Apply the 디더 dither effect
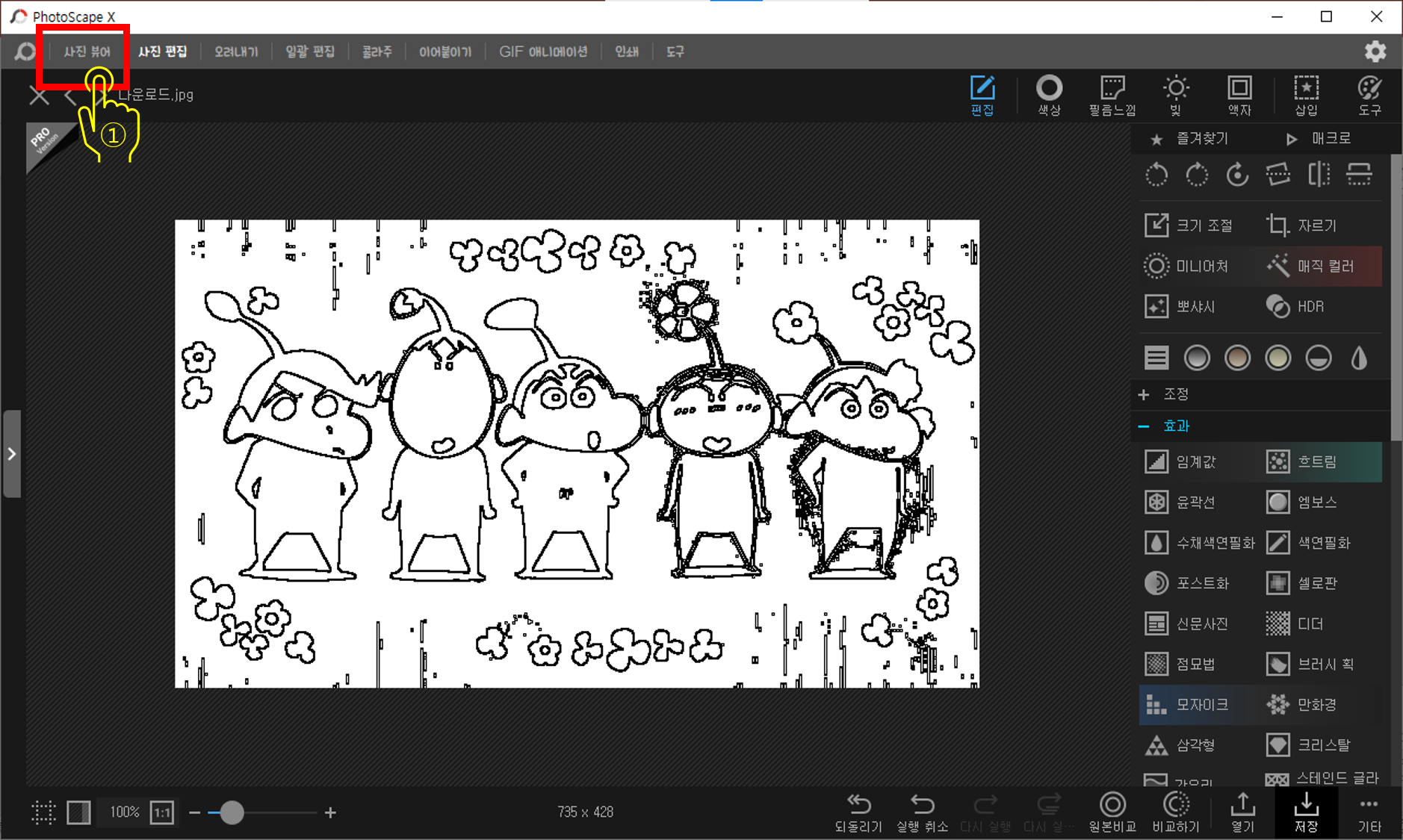Screen dimensions: 1403x840 [1295, 623]
